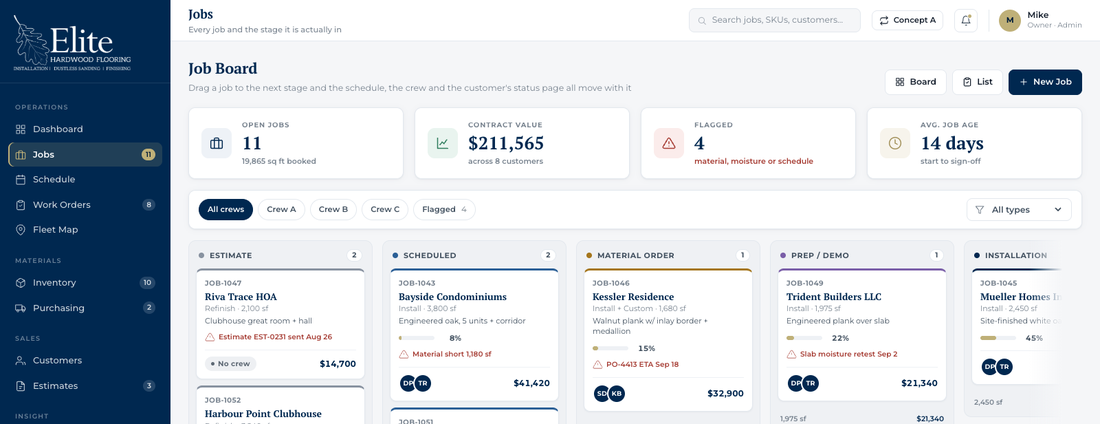Click Material short warning icon on Bayside

click(403, 355)
